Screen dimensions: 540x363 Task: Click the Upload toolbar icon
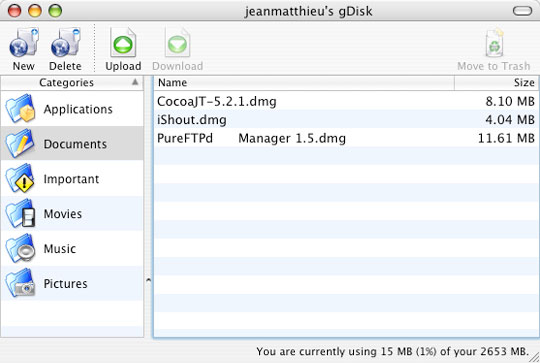pos(123,43)
